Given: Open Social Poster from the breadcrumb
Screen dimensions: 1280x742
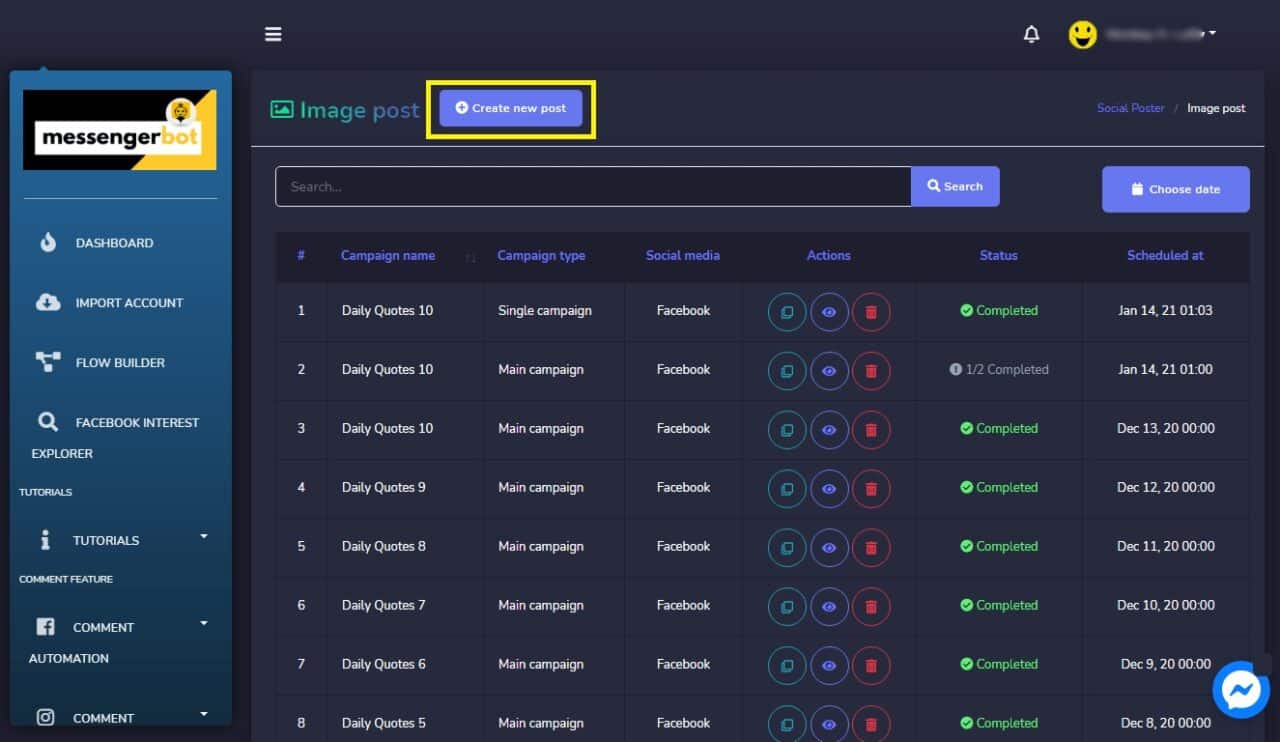Looking at the screenshot, I should coord(1130,108).
